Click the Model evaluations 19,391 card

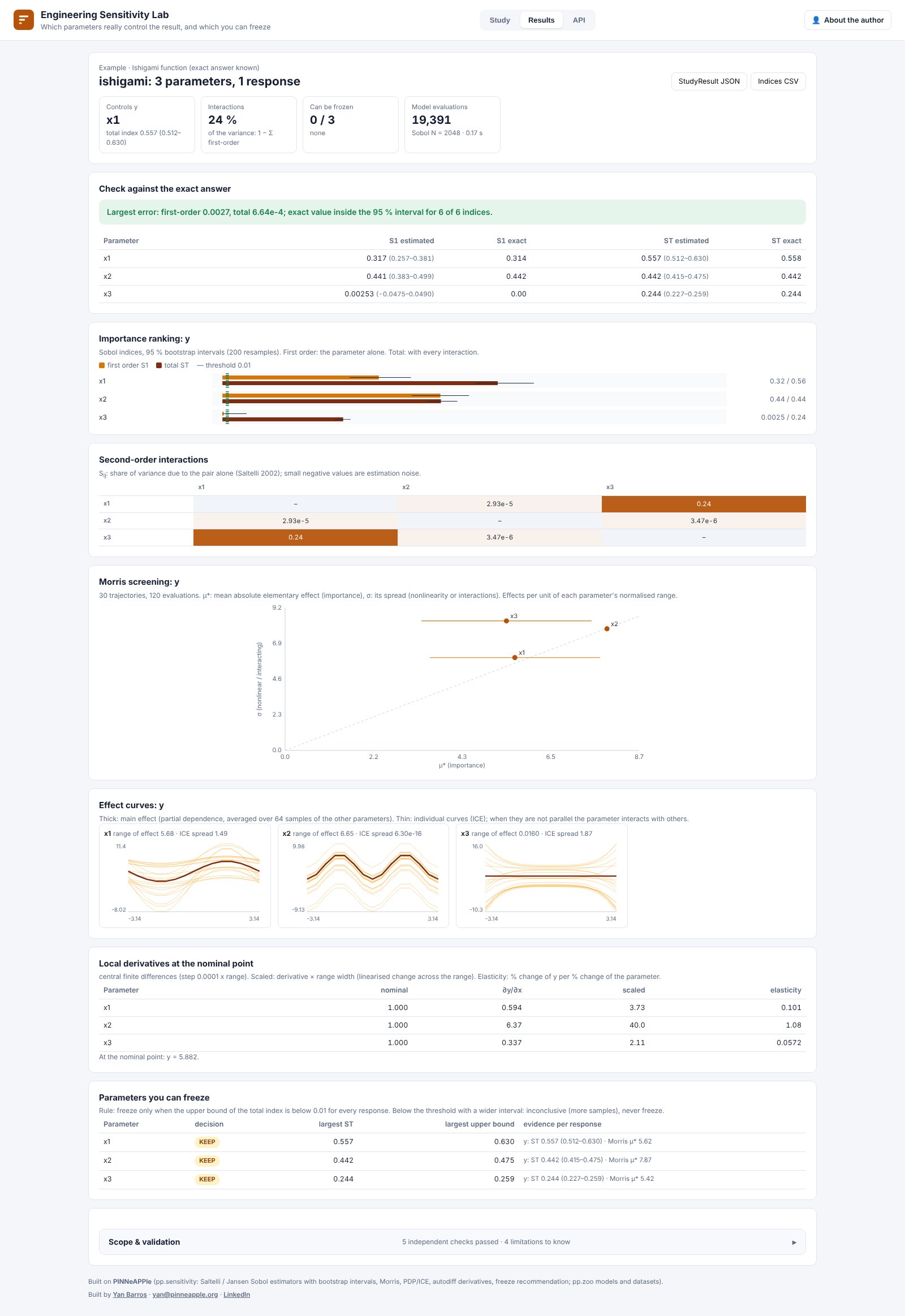click(x=452, y=125)
